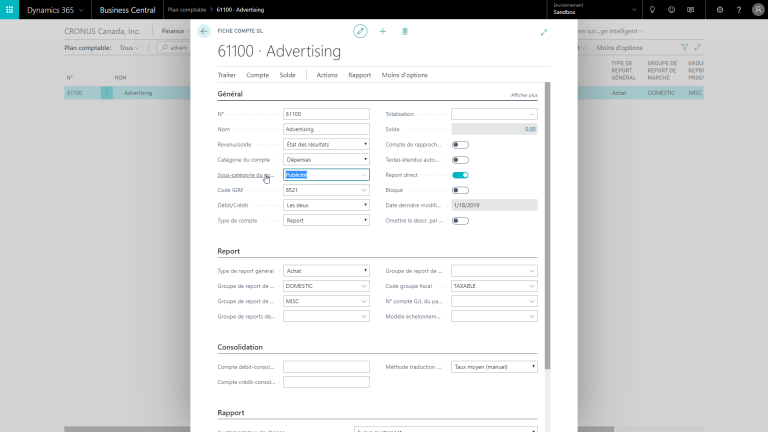Open the Dynamics 365 app launcher grid
Viewport: 768px width, 432px height.
[9, 10]
